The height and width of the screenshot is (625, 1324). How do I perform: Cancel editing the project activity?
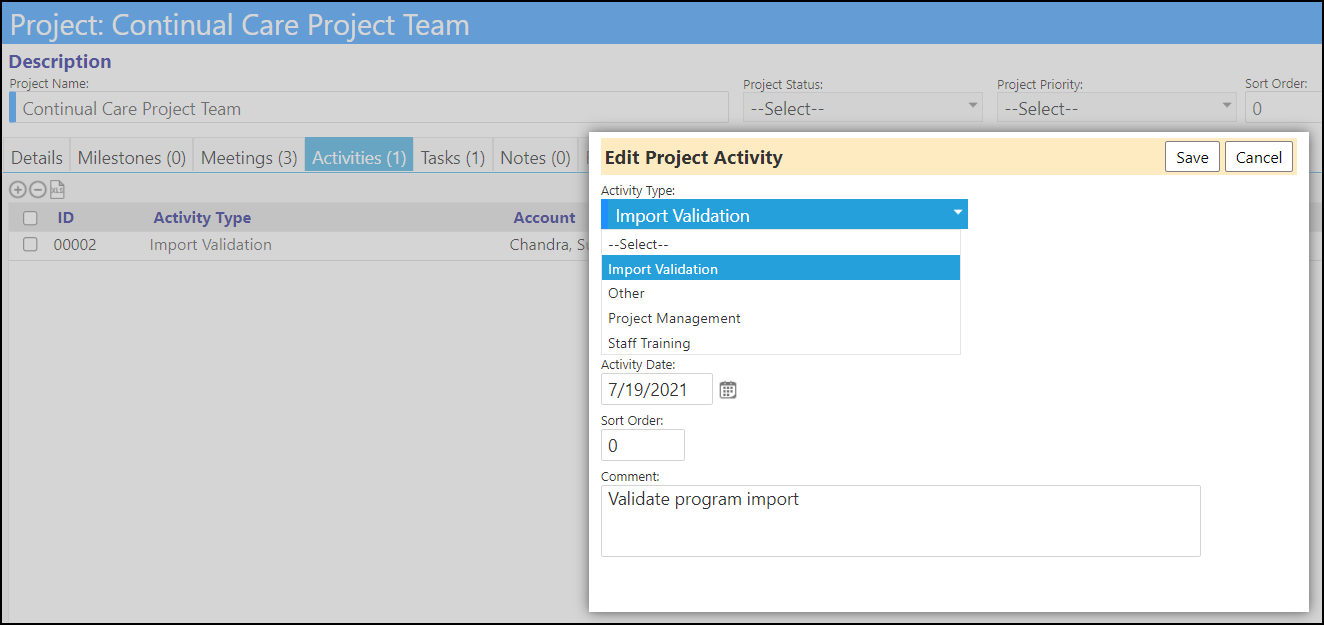click(x=1259, y=157)
